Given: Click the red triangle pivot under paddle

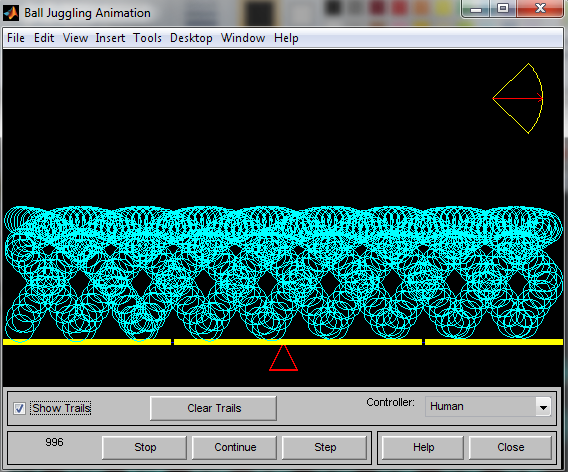Looking at the screenshot, I should point(284,358).
